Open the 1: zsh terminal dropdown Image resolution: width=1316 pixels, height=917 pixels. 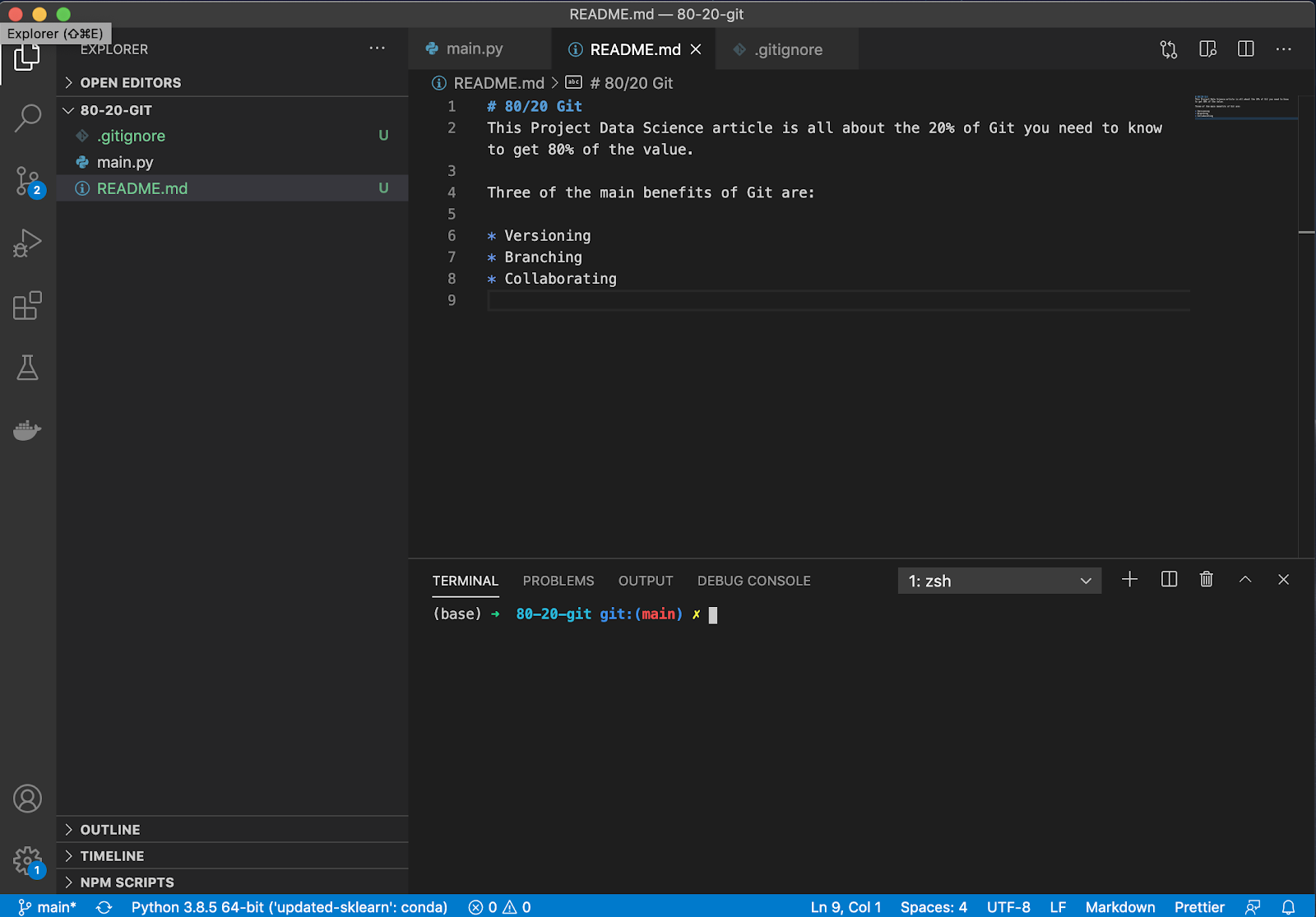tap(999, 581)
